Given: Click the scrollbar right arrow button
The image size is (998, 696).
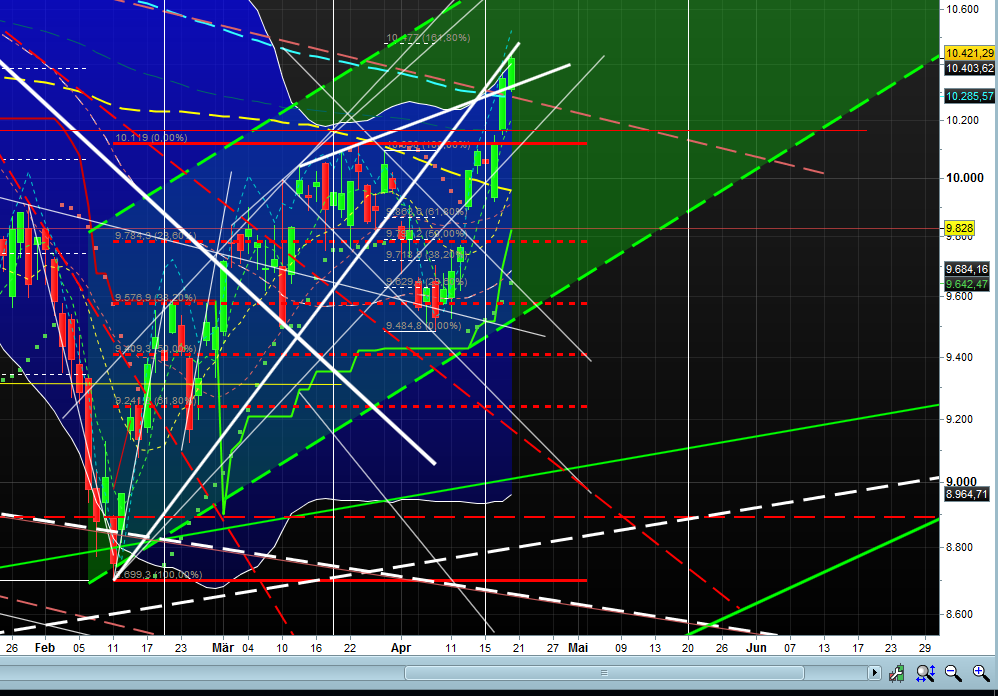Looking at the screenshot, I should (874, 673).
